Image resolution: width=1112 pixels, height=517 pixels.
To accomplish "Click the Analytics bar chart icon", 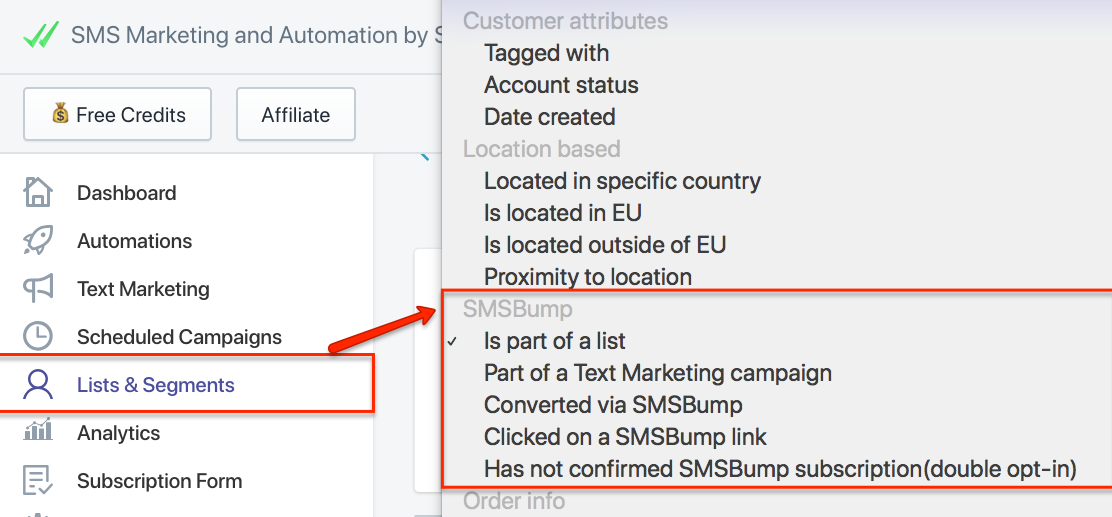I will pos(38,430).
